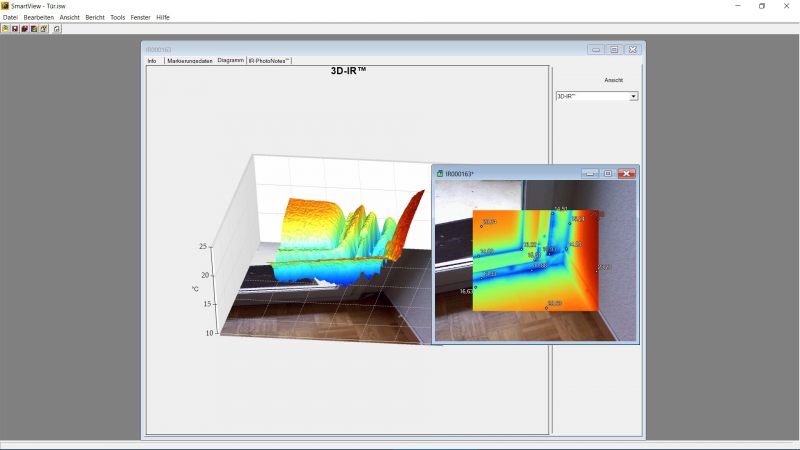
Task: Open the Datei menu
Action: coord(11,17)
